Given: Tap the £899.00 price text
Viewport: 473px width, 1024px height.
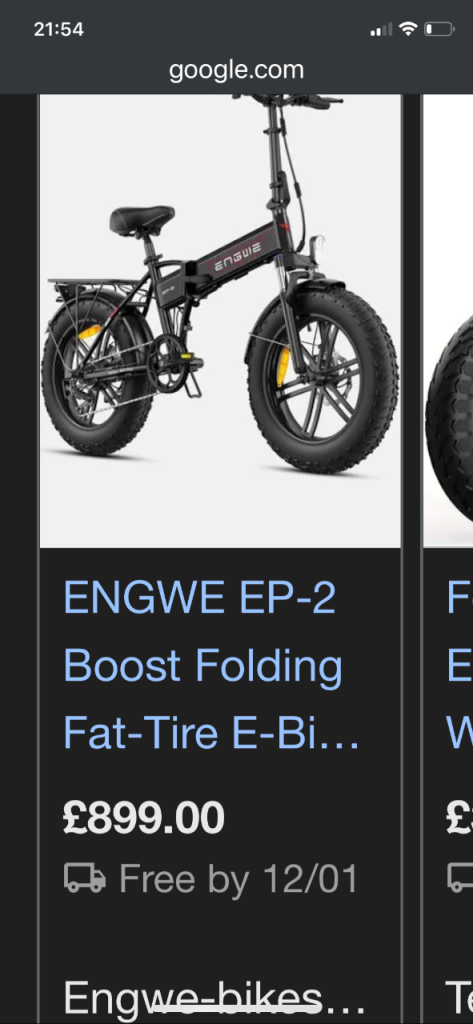Looking at the screenshot, I should (x=144, y=818).
